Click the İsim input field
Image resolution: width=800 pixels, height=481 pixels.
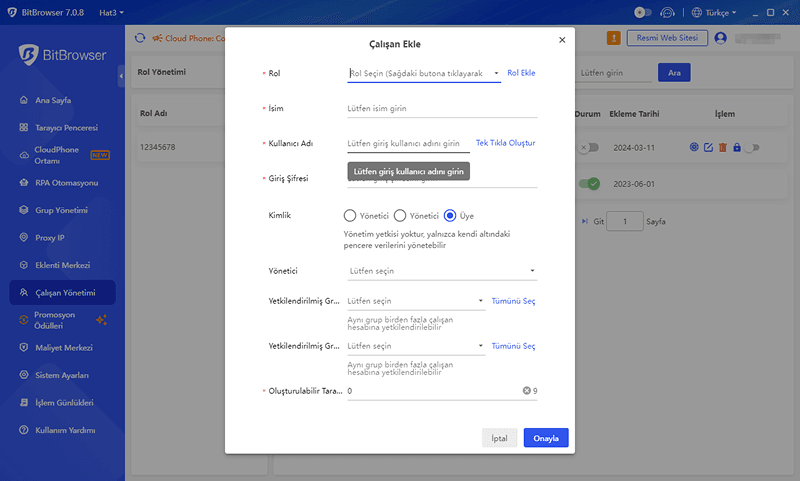coord(441,108)
